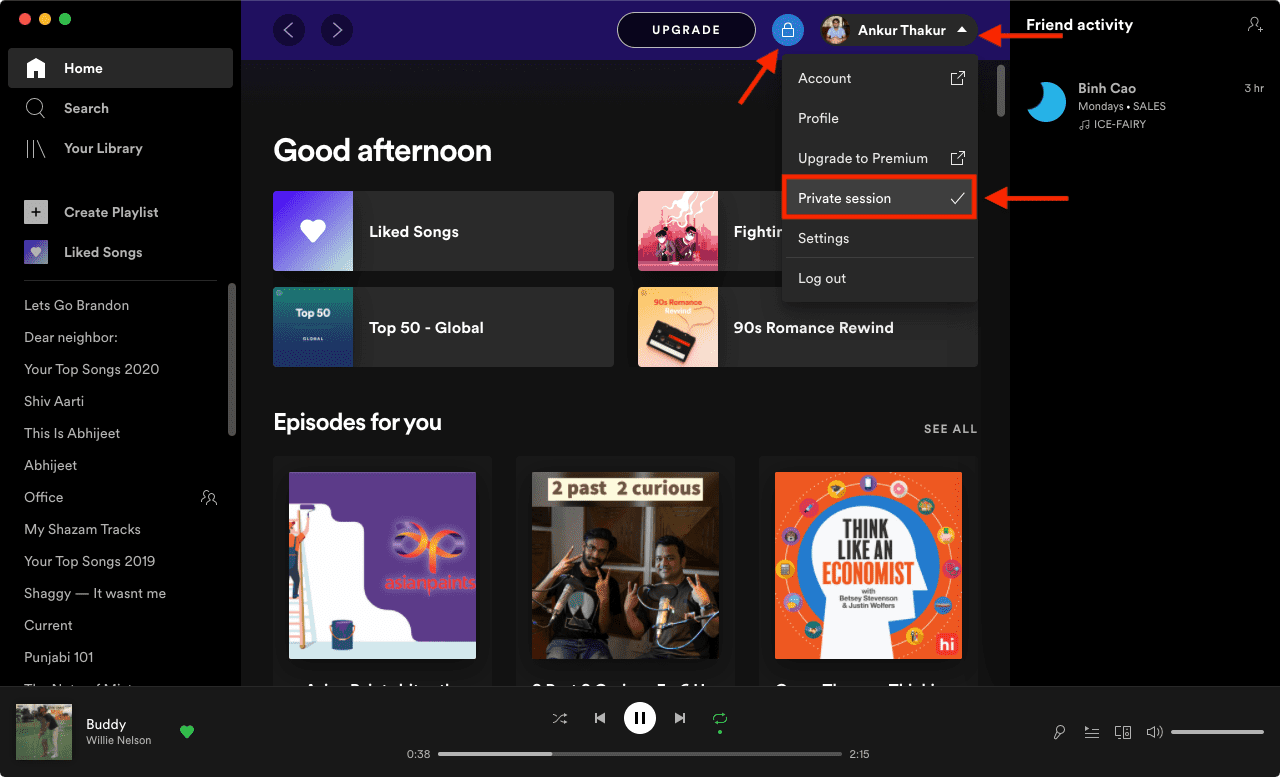Click the Fighting playlist card thumbnail

(678, 231)
